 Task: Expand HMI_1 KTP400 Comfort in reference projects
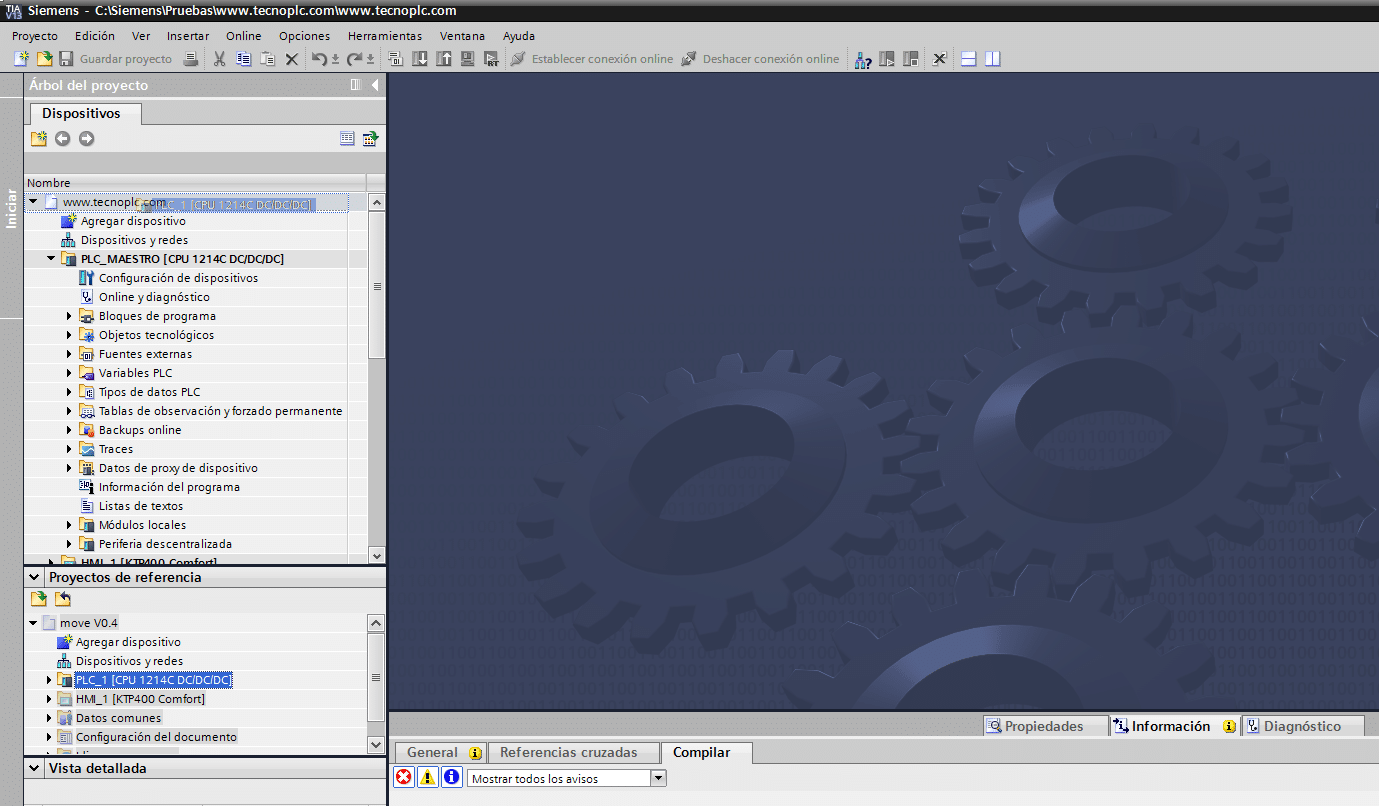[x=50, y=699]
